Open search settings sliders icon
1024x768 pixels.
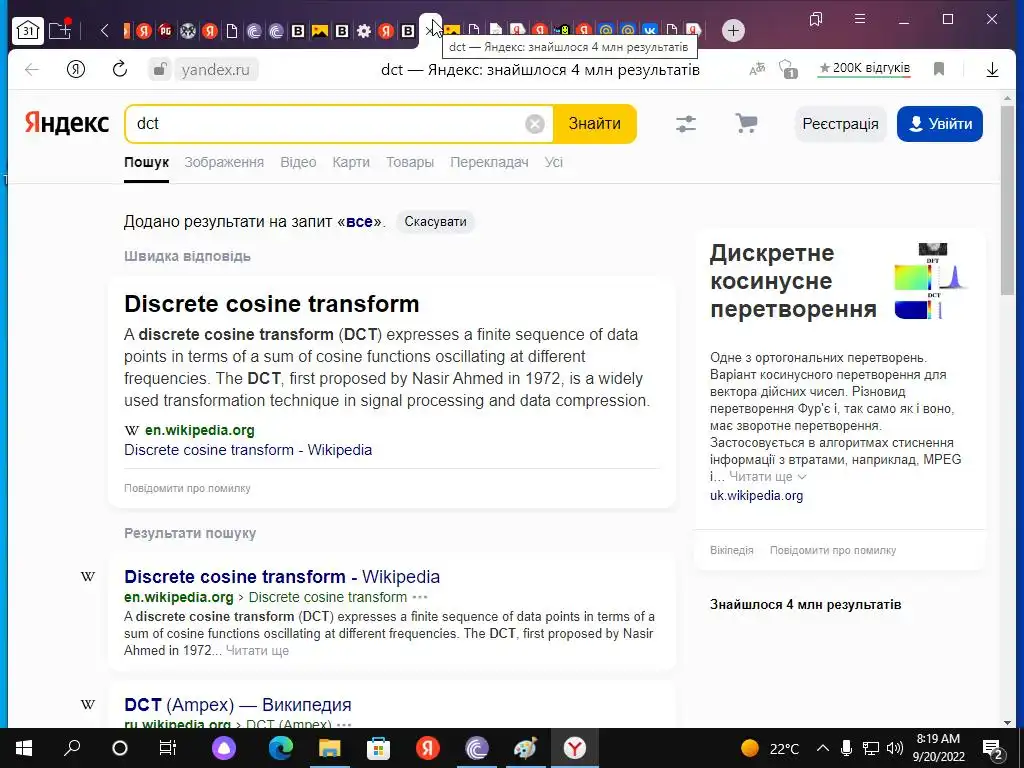(686, 123)
